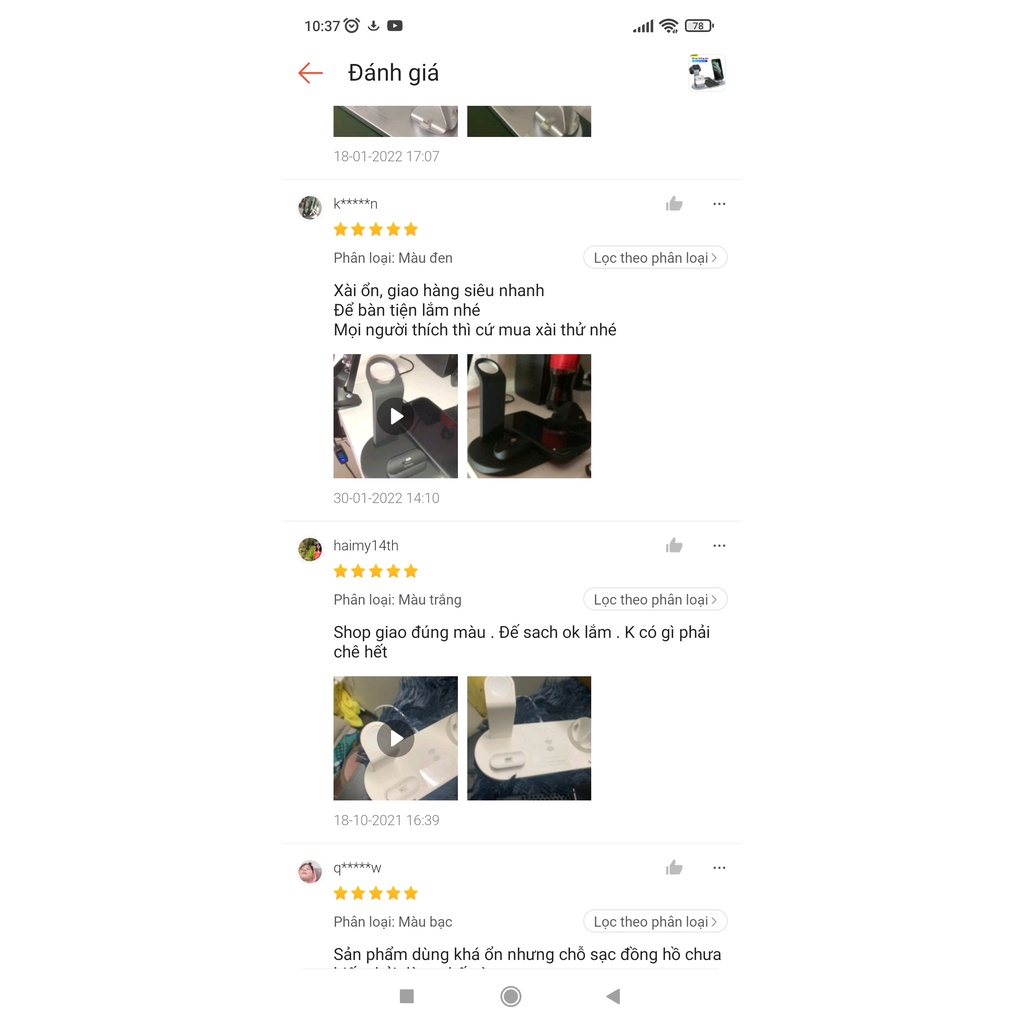Open the black charger stand photo
The image size is (1024, 1024).
pyautogui.click(x=529, y=416)
